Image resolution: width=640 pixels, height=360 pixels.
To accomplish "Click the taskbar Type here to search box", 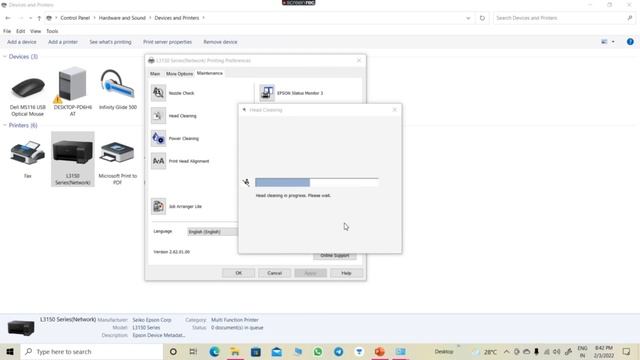I will point(92,351).
